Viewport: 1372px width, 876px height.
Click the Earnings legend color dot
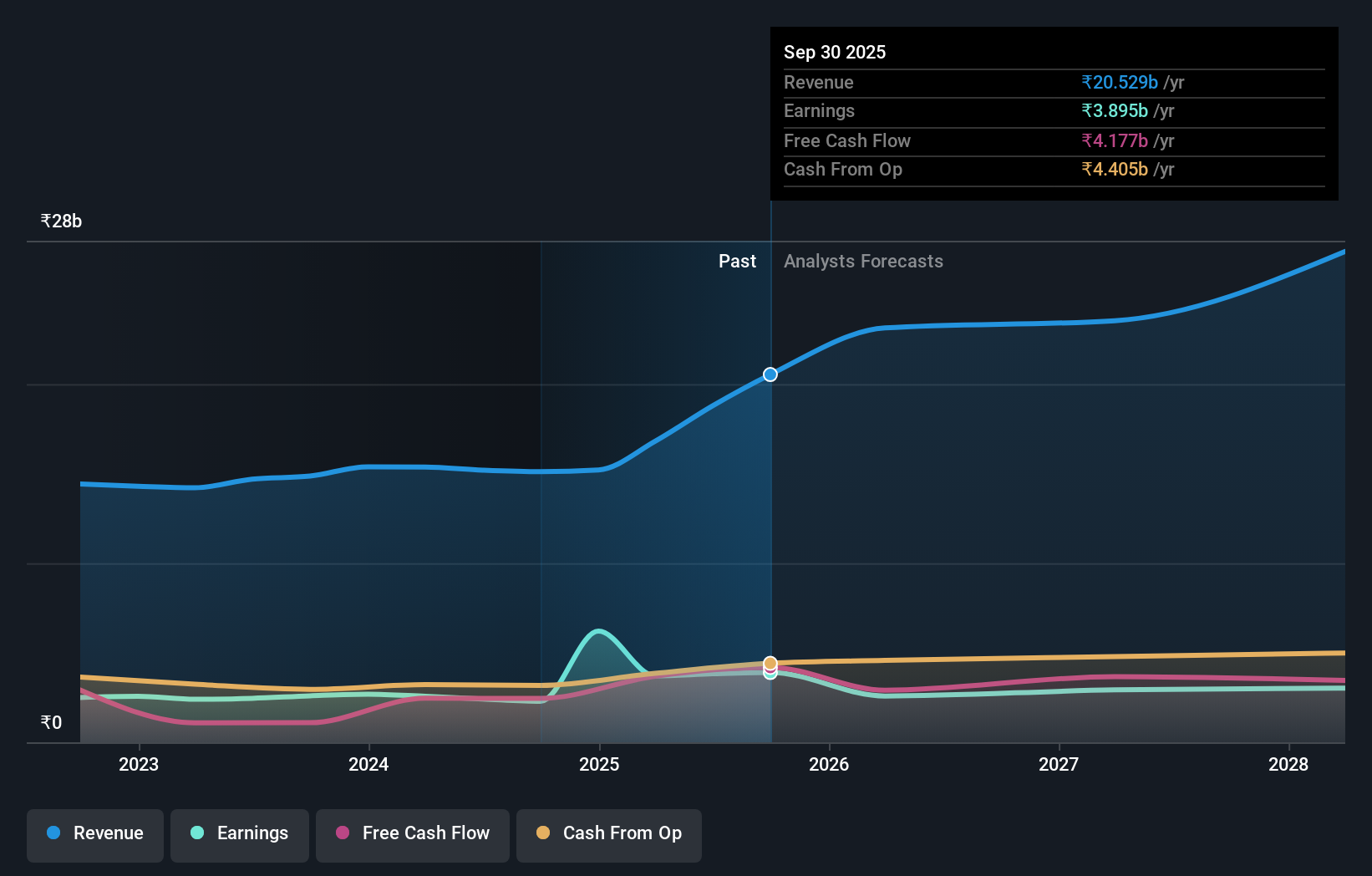tap(196, 833)
